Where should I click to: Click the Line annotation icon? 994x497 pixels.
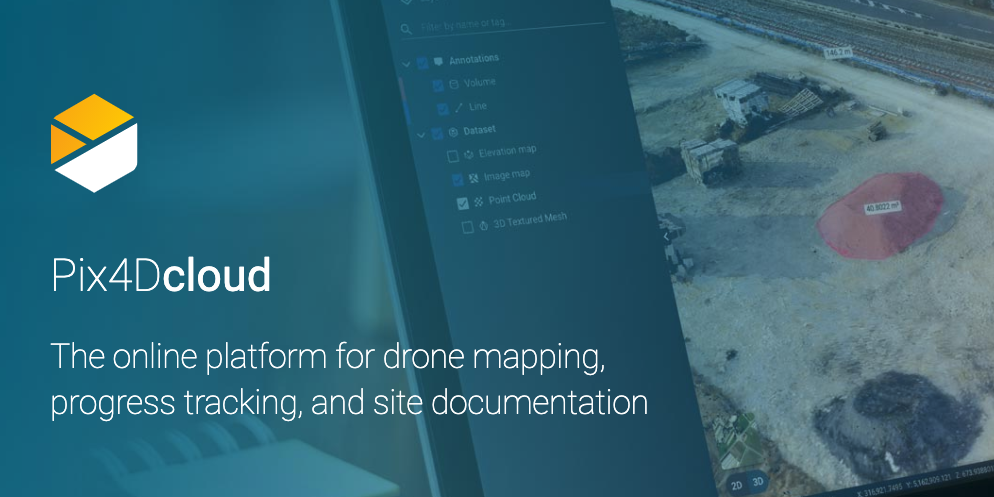click(459, 107)
